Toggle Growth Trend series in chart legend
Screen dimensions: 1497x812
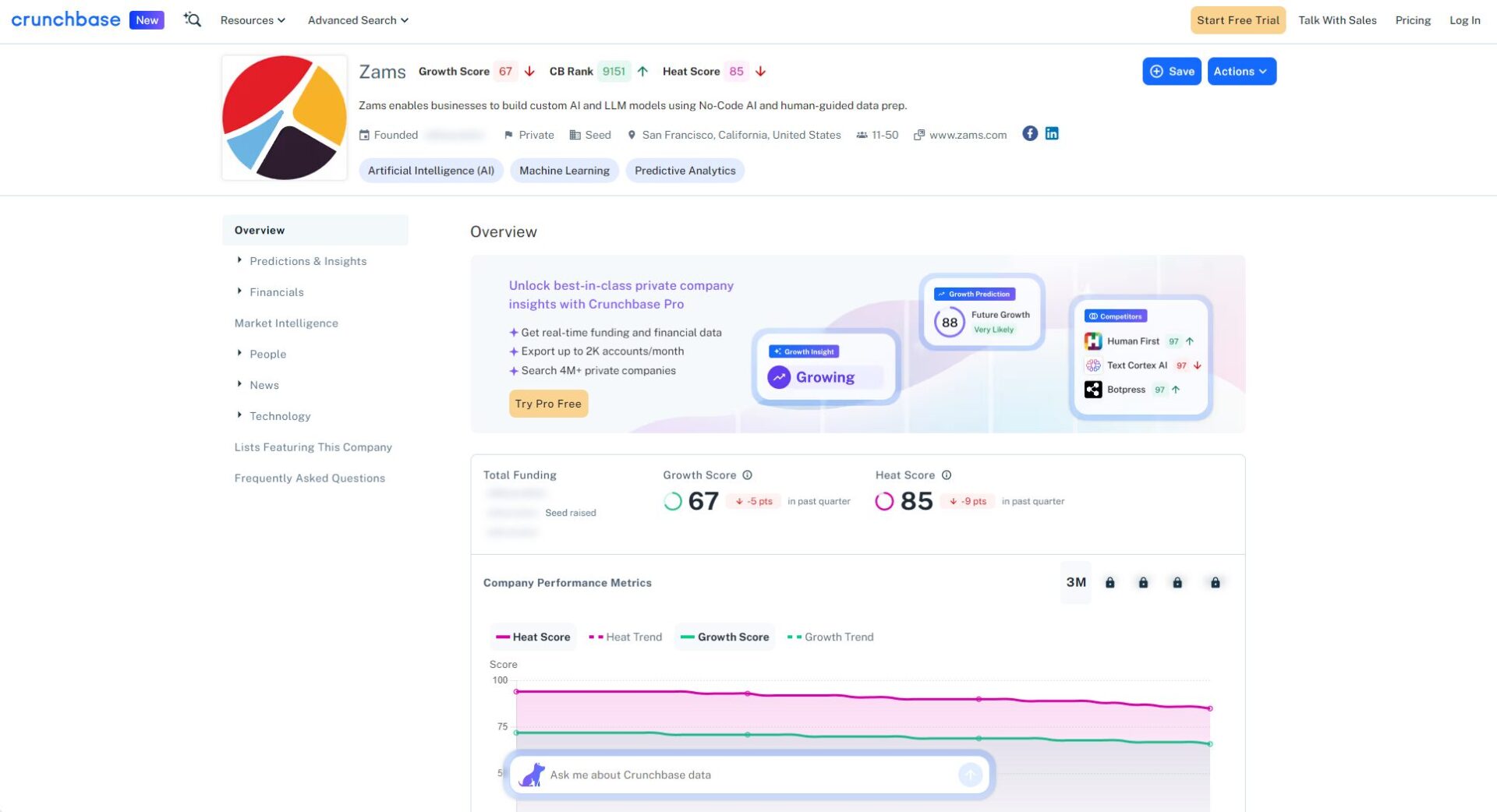pos(830,637)
